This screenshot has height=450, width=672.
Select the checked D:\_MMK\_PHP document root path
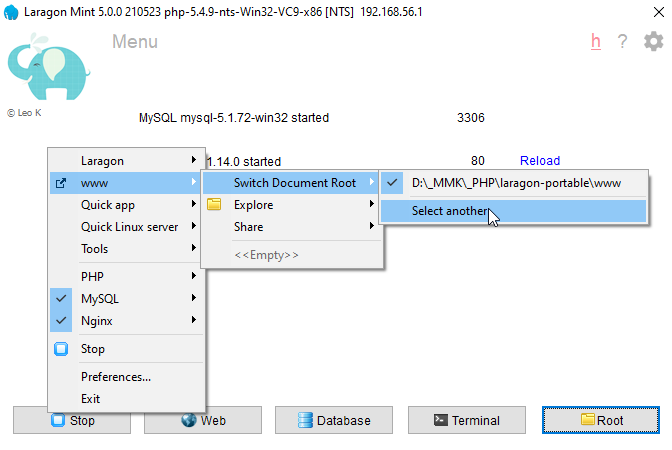pos(515,183)
